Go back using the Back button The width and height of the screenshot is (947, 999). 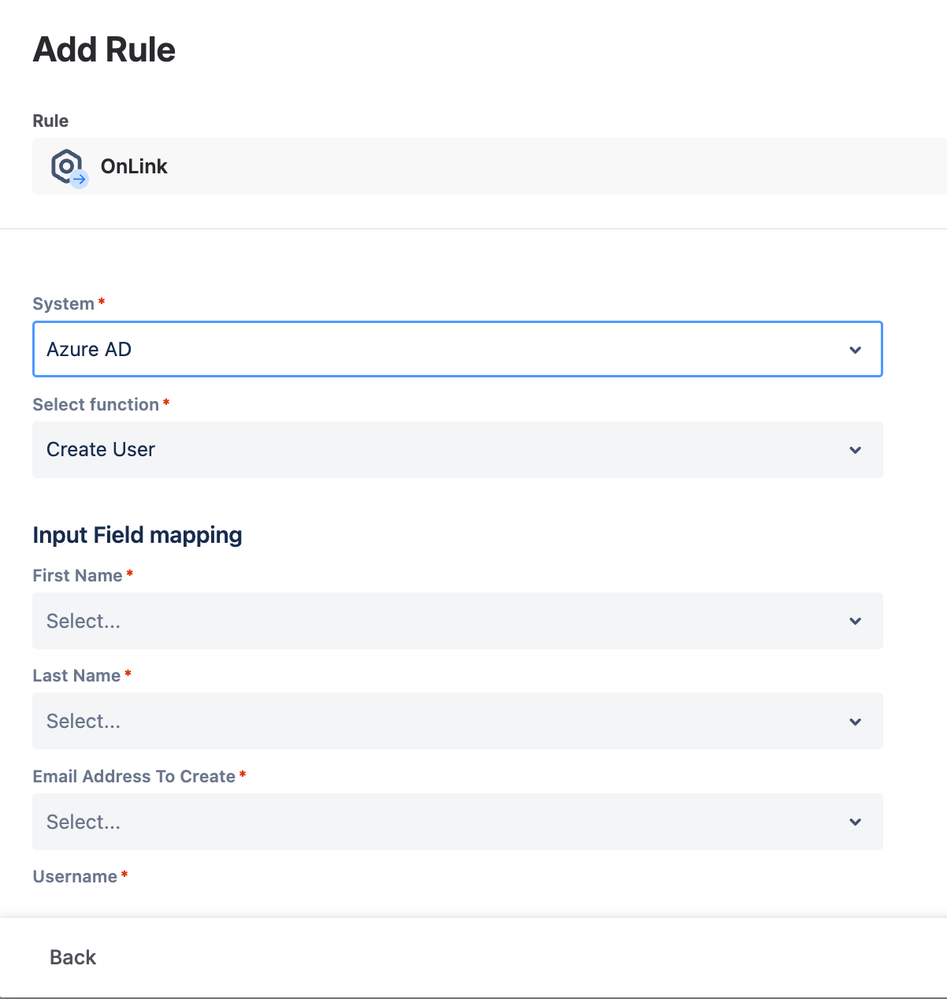pos(73,957)
